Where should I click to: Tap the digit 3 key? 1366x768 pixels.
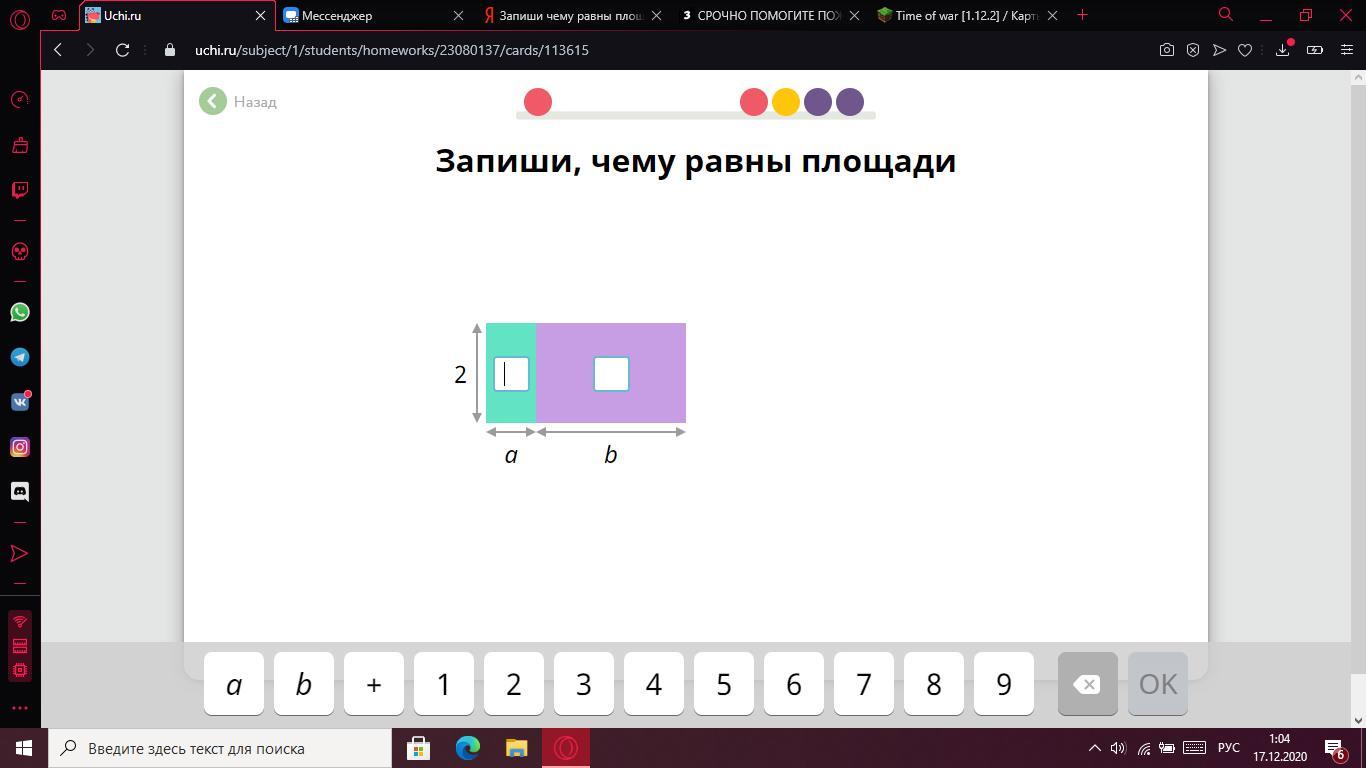[584, 684]
